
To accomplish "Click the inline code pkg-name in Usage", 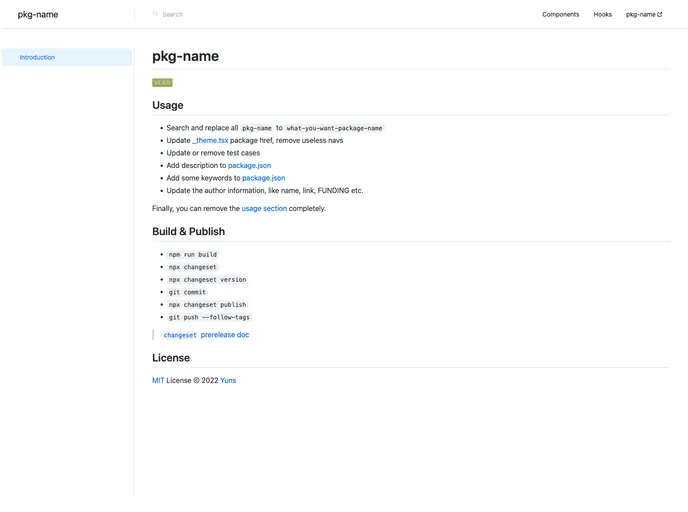I will 257,128.
